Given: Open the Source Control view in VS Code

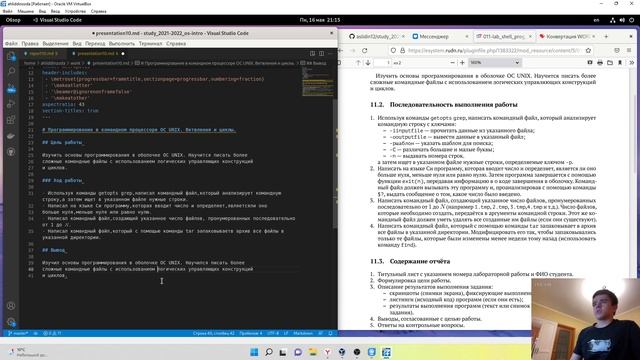Looking at the screenshot, I should 11,88.
